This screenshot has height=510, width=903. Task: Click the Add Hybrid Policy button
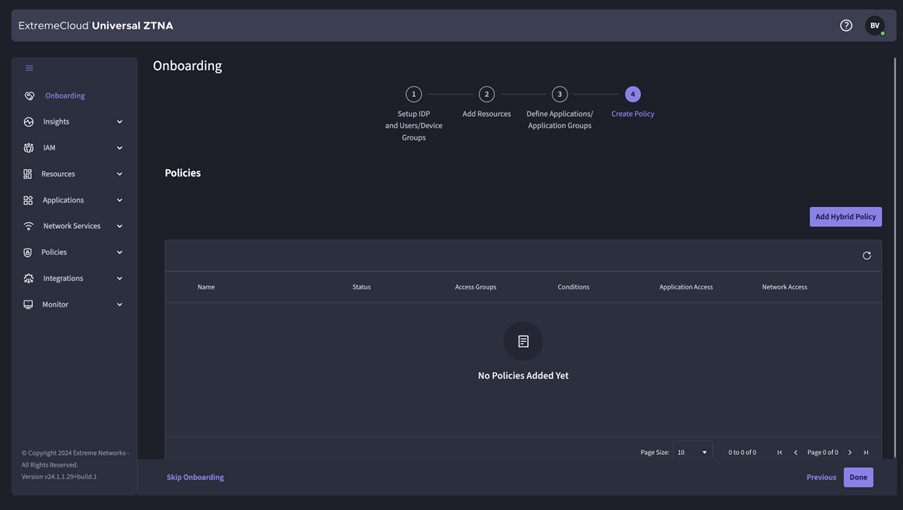point(845,217)
